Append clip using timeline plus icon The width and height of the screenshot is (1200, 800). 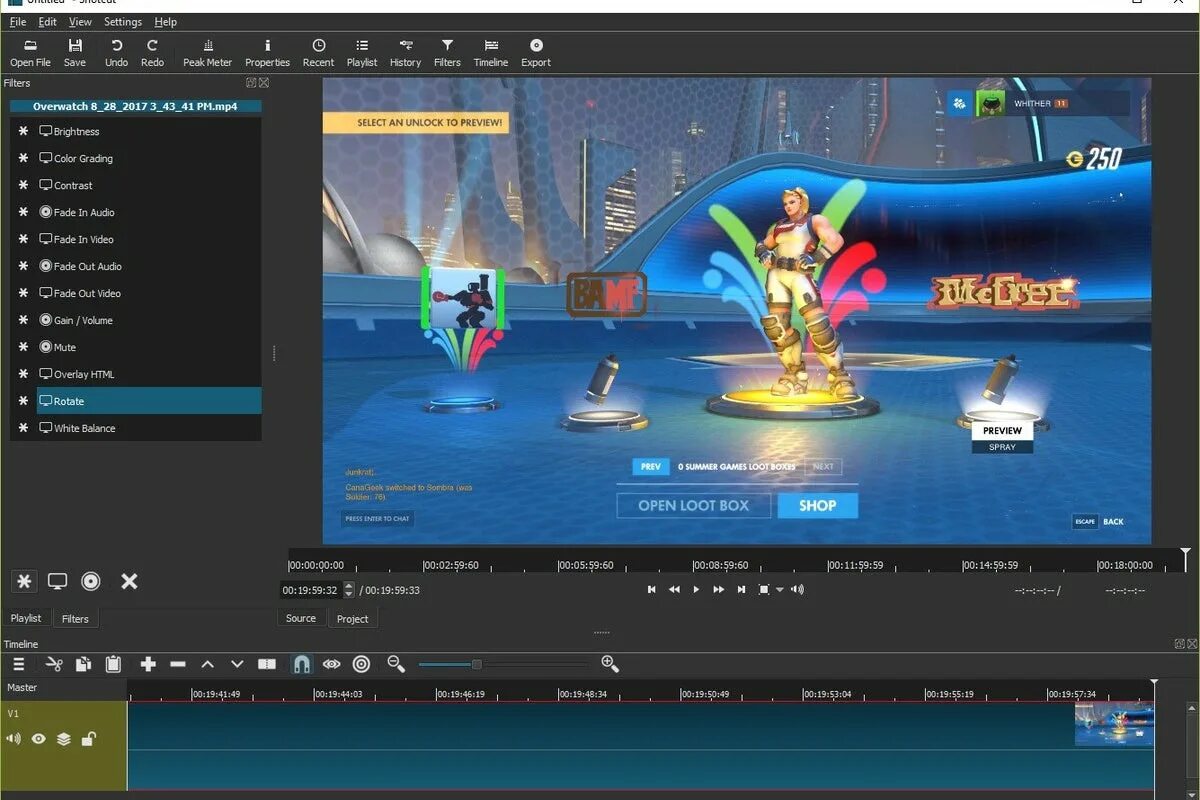click(x=148, y=664)
